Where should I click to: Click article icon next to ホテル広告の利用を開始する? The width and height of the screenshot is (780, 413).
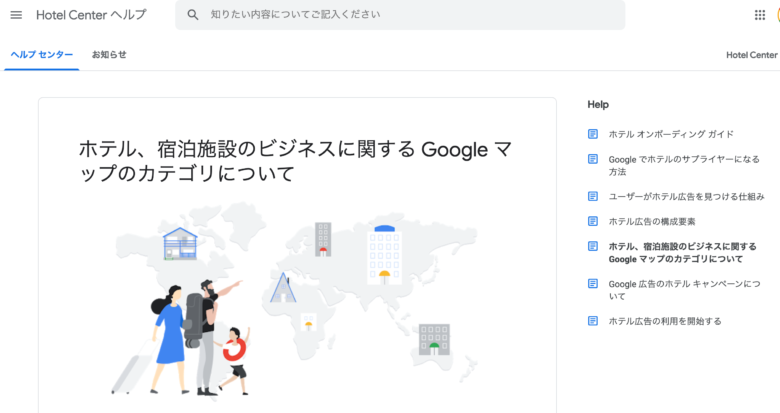click(592, 320)
